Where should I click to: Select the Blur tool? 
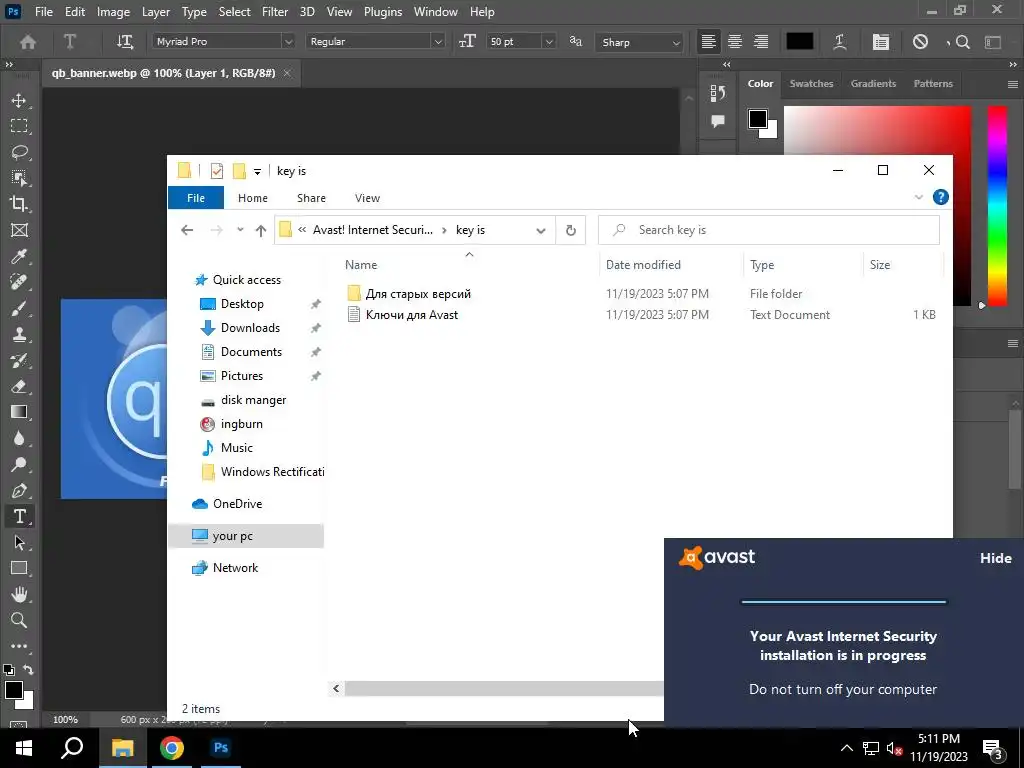(x=19, y=438)
